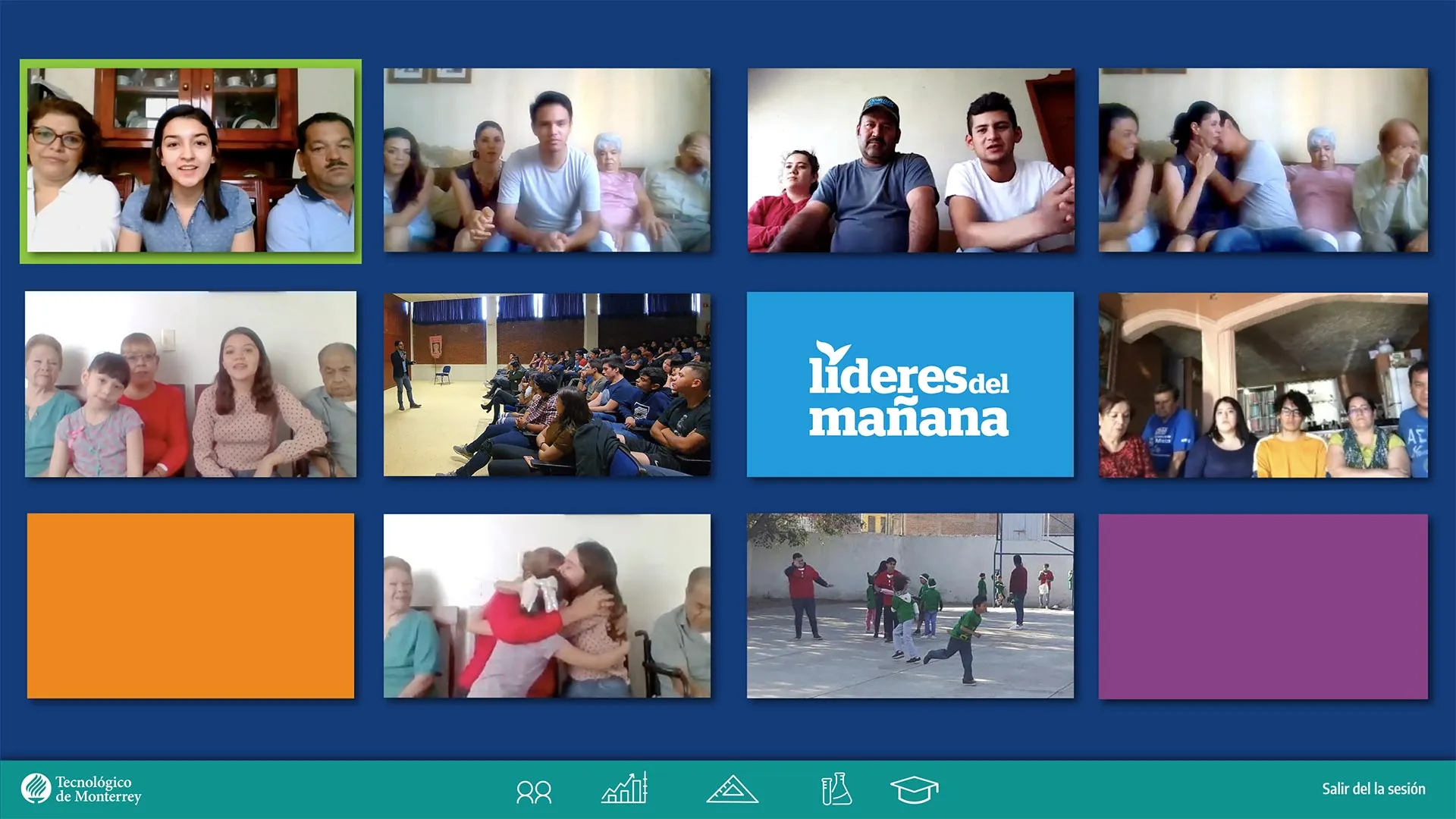This screenshot has width=1456, height=819.
Task: Open the family under archway video tile
Action: pyautogui.click(x=1263, y=384)
